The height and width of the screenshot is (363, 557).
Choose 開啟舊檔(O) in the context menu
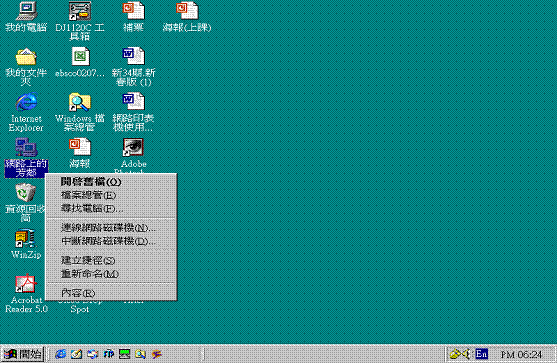(111, 182)
